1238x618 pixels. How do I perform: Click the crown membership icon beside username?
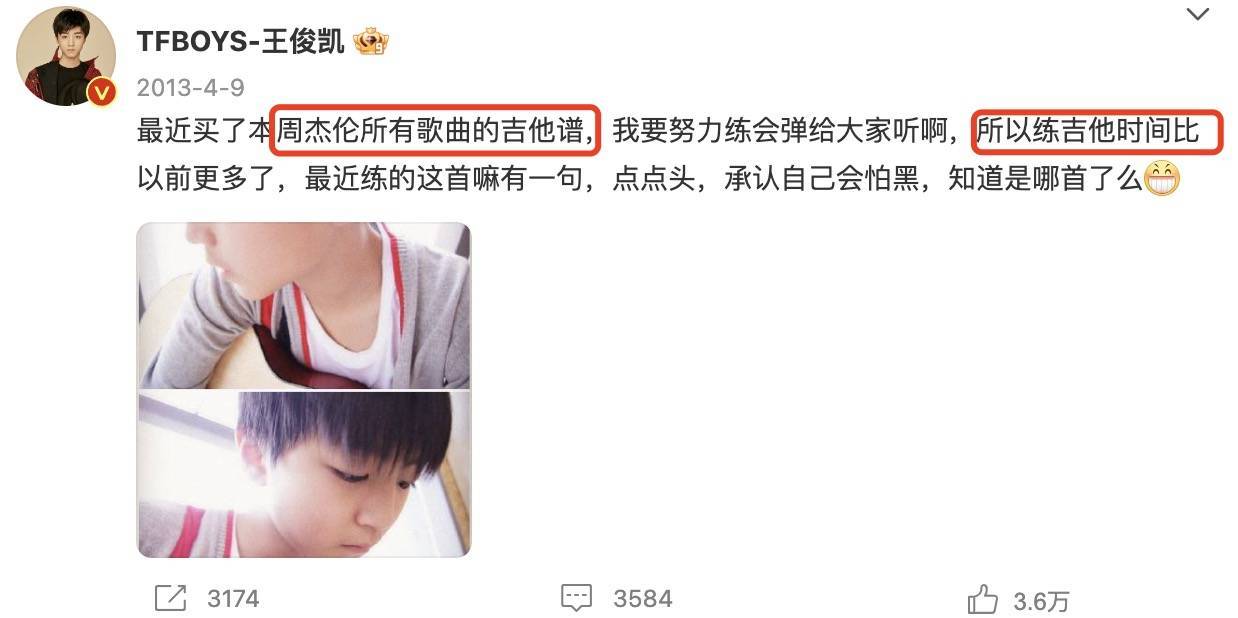(371, 41)
